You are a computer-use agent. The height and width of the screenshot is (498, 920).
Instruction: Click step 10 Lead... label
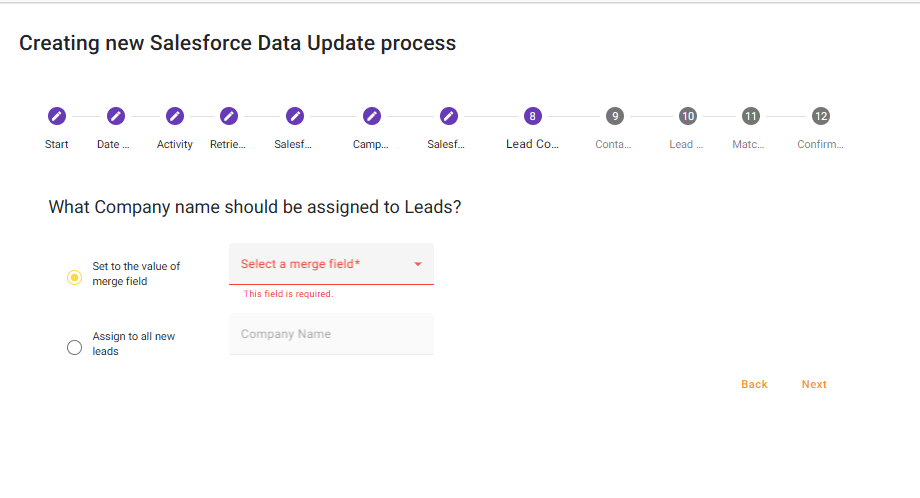687,144
